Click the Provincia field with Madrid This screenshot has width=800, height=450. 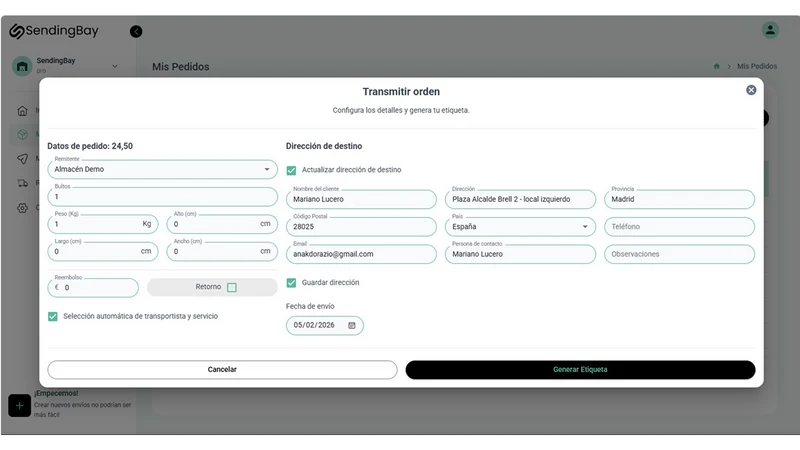[x=679, y=199]
